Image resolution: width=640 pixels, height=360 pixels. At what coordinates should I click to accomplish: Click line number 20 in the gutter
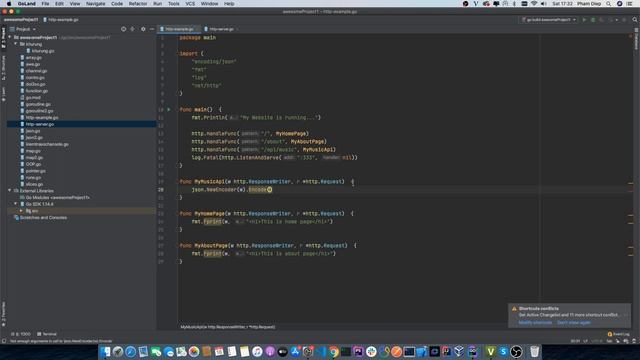(161, 189)
